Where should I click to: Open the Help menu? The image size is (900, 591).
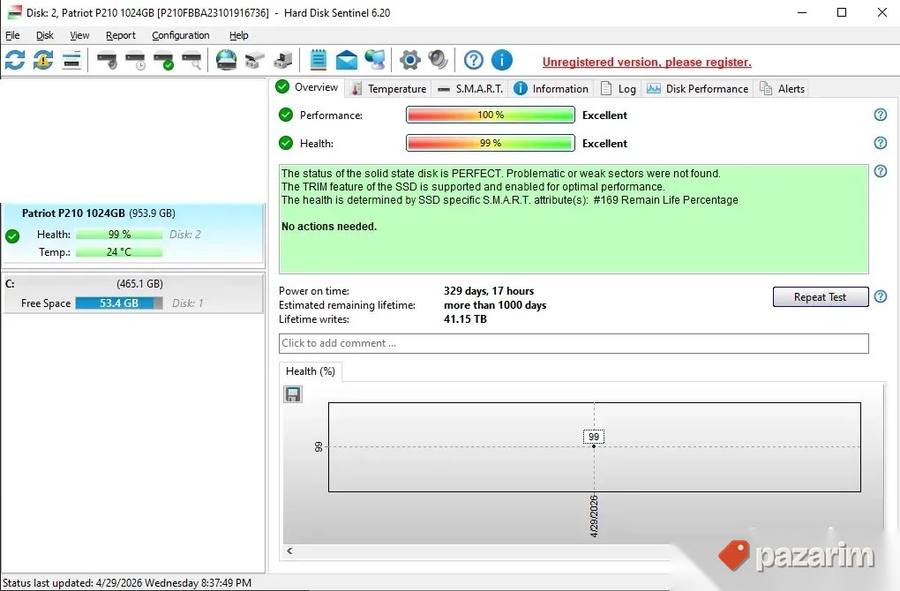(x=239, y=36)
